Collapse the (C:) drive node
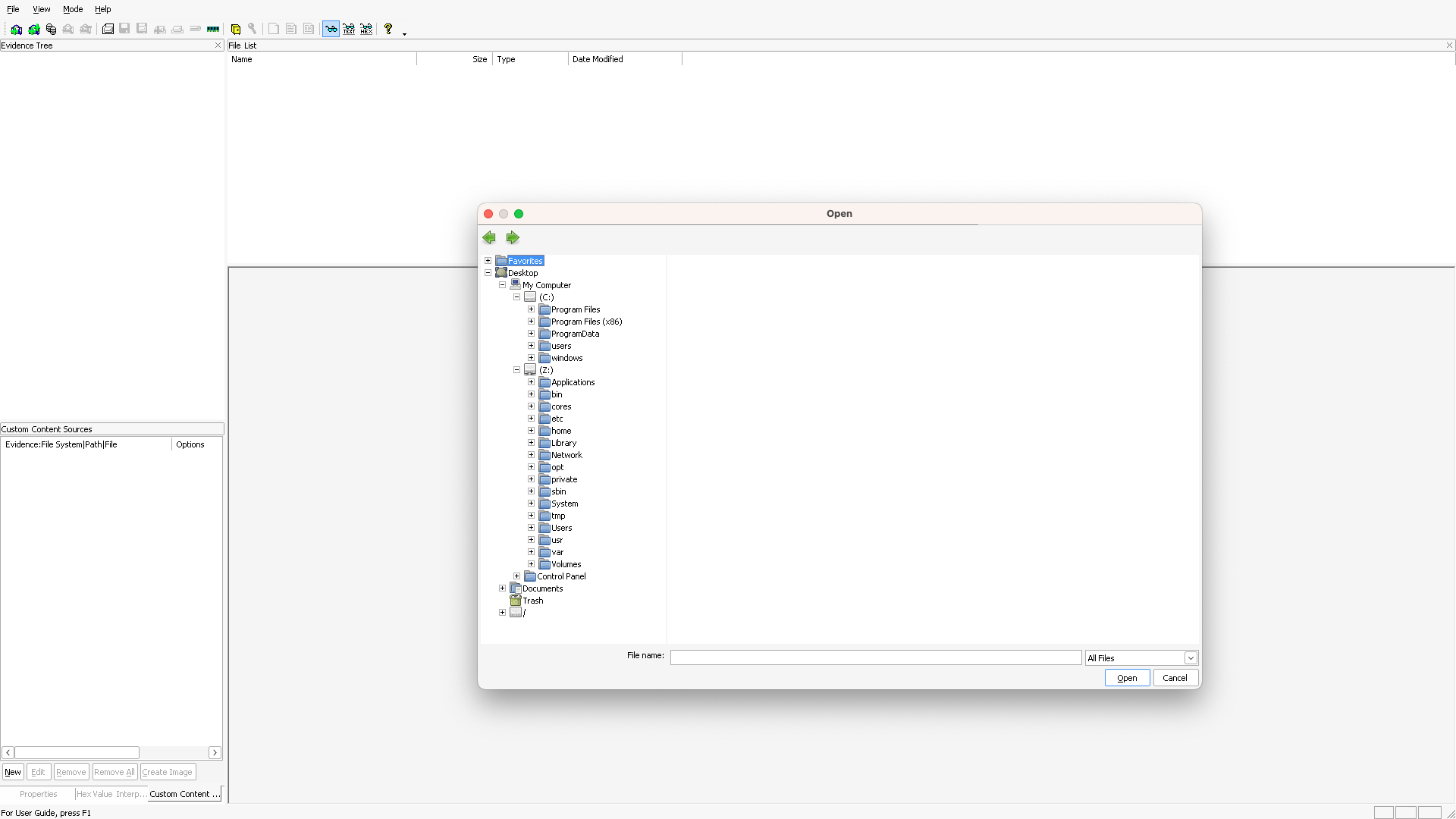Image resolution: width=1456 pixels, height=819 pixels. 516,297
